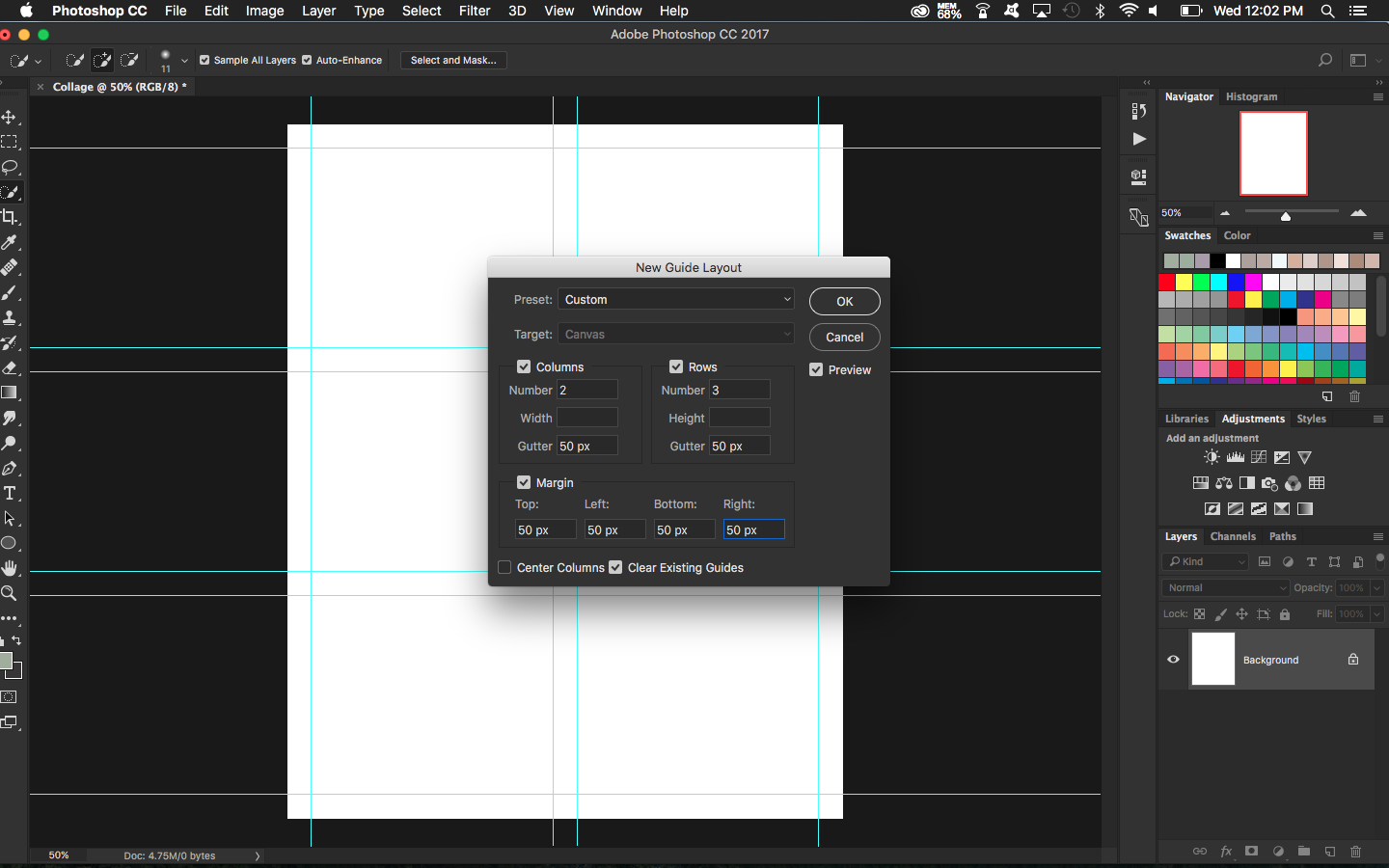
Task: Open the Layers panel options menu
Action: 1378,536
